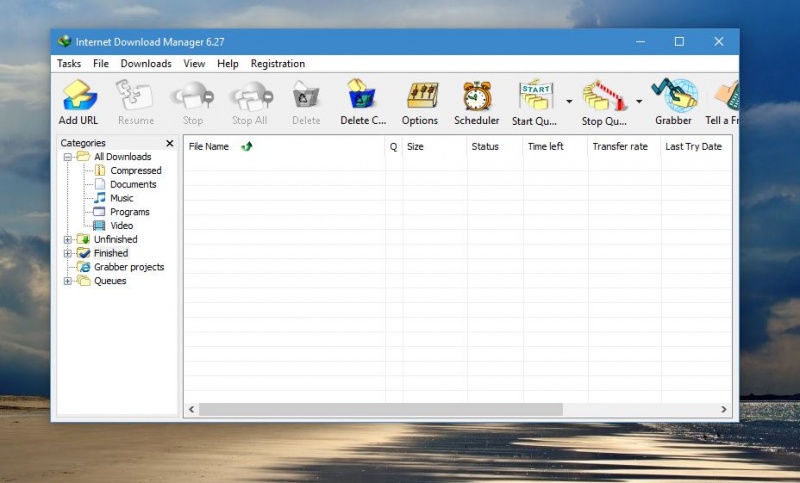
Task: Select Grabber projects in the tree
Action: (129, 267)
